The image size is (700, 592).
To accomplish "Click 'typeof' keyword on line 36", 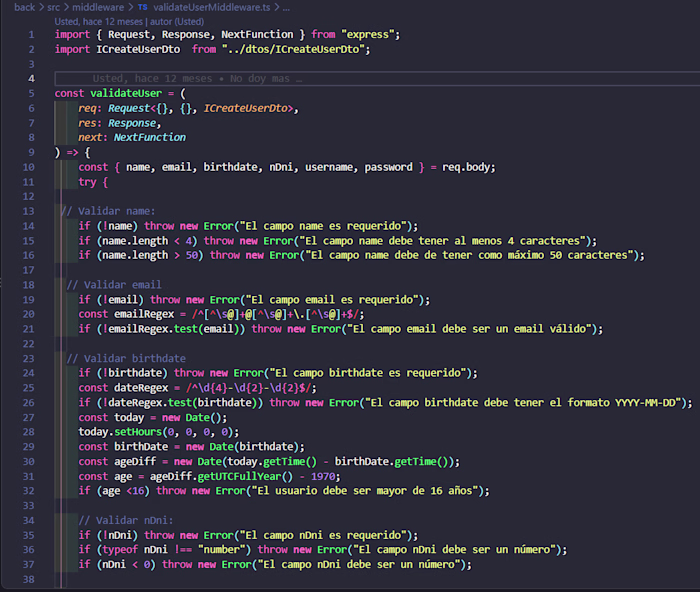I will pos(120,550).
